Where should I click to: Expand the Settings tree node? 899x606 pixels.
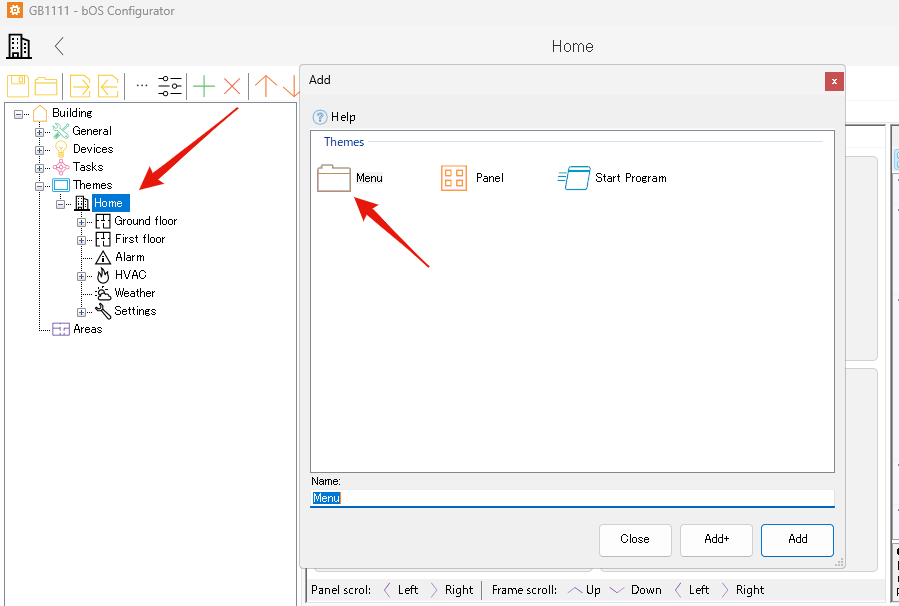[x=81, y=312]
